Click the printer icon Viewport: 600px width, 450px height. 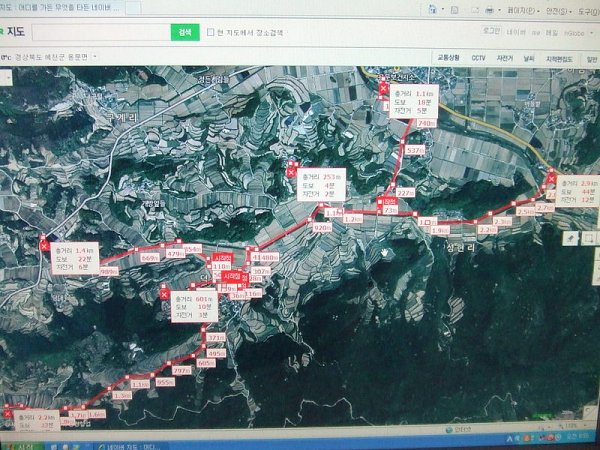(x=490, y=11)
